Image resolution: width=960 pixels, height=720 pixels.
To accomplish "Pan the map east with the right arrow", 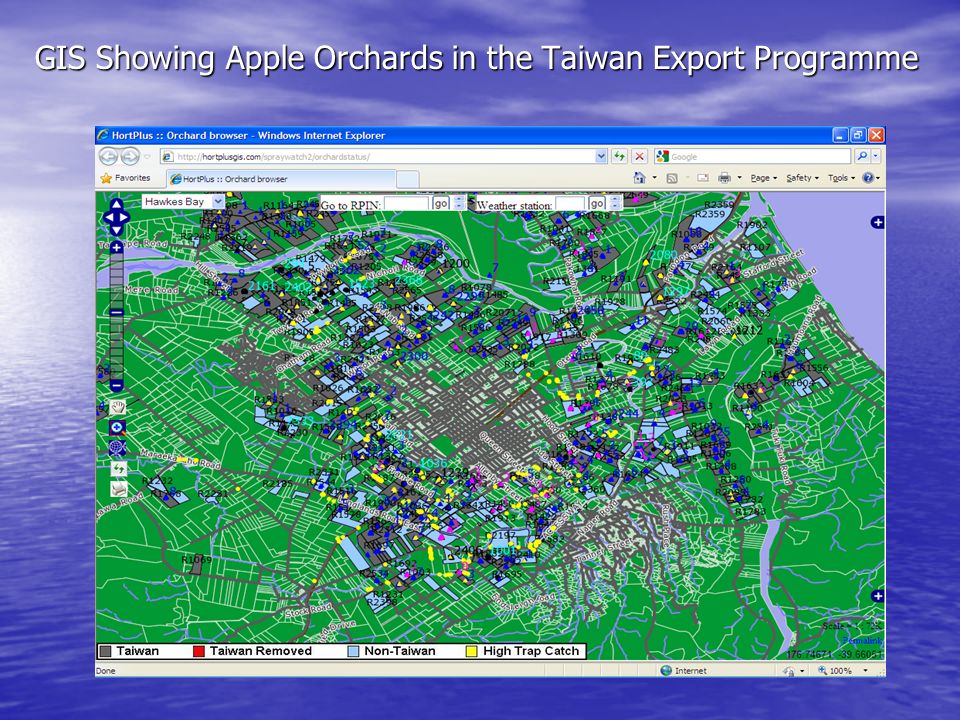I will tap(124, 217).
